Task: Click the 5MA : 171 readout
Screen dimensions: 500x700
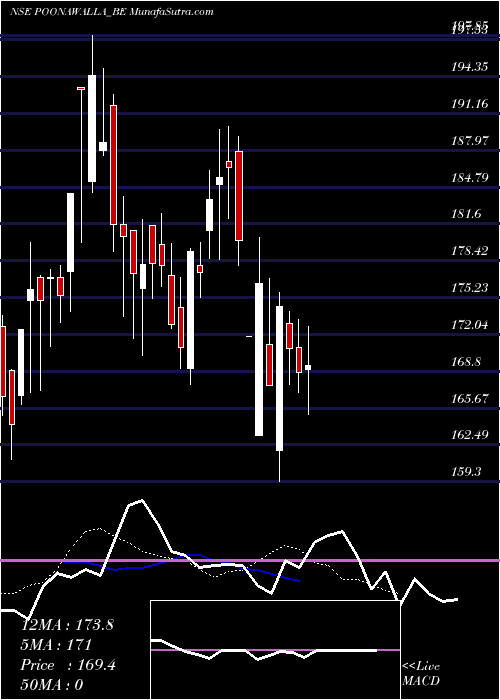Action: (56, 645)
